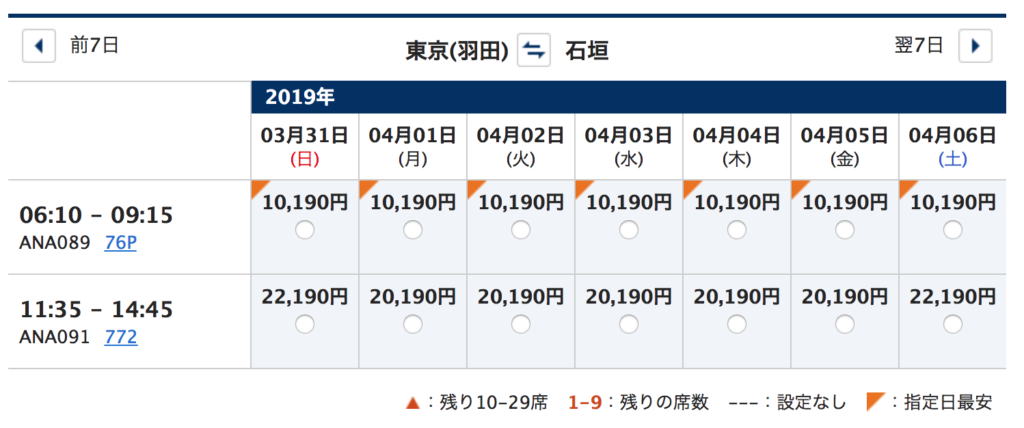The height and width of the screenshot is (428, 1024).
Task: Select 22,190円 fare for ANA091 on 03月31日
Action: pyautogui.click(x=305, y=324)
